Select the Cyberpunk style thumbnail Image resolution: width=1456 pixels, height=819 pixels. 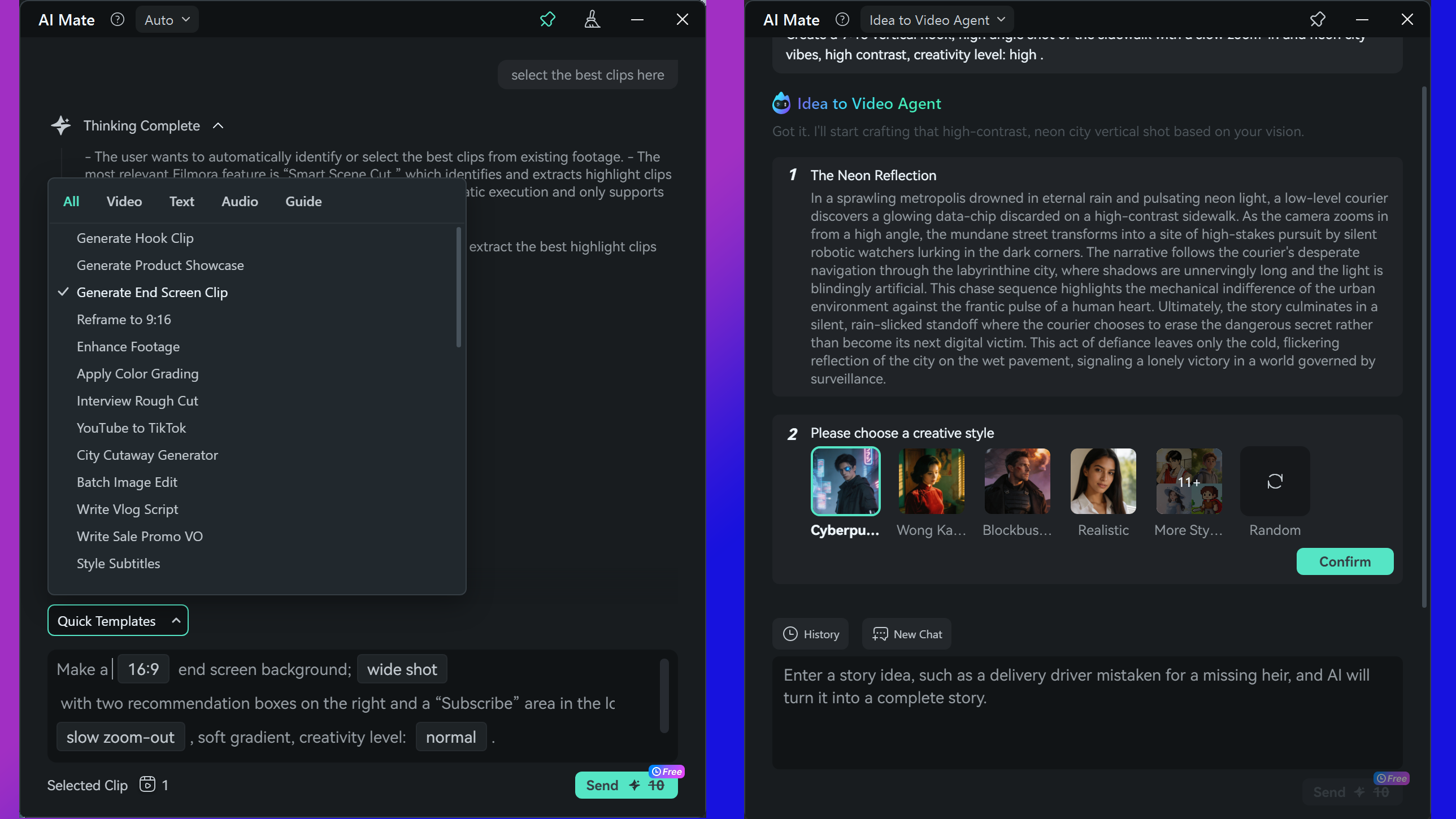(x=846, y=481)
